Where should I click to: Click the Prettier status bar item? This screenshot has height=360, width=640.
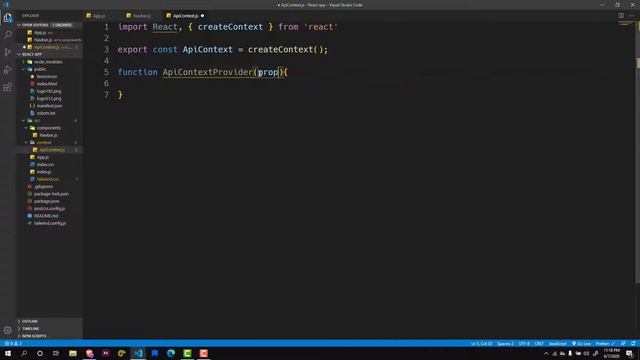point(605,344)
